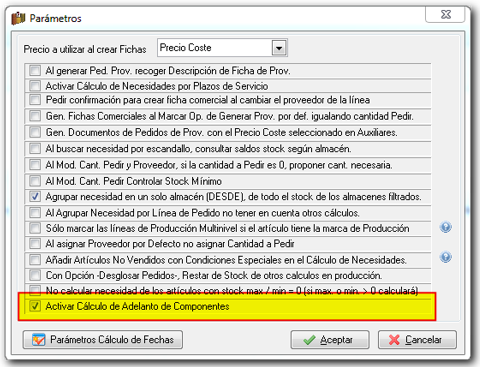The height and width of the screenshot is (367, 480).
Task: Open the Precio a utilizar dropdown arrow
Action: coord(279,48)
